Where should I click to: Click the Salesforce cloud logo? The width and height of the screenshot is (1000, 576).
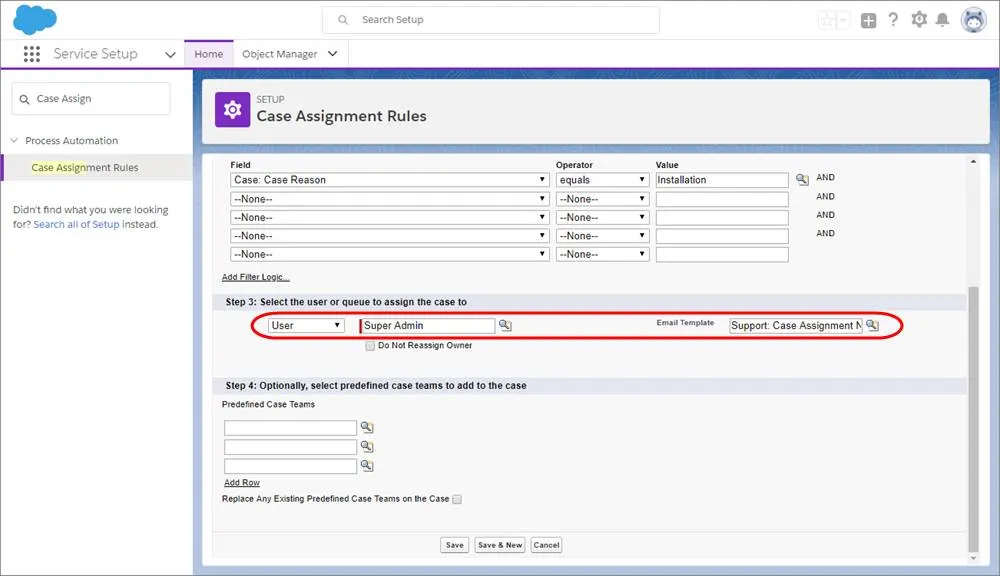coord(35,19)
